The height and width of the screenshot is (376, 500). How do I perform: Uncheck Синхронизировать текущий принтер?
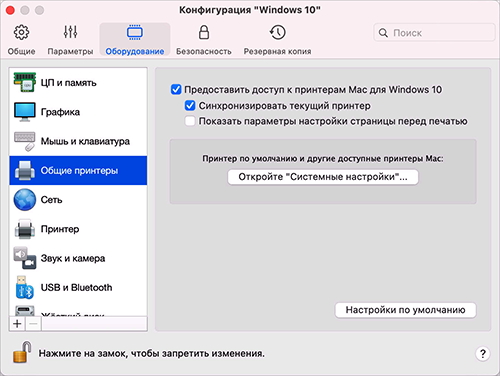point(190,106)
